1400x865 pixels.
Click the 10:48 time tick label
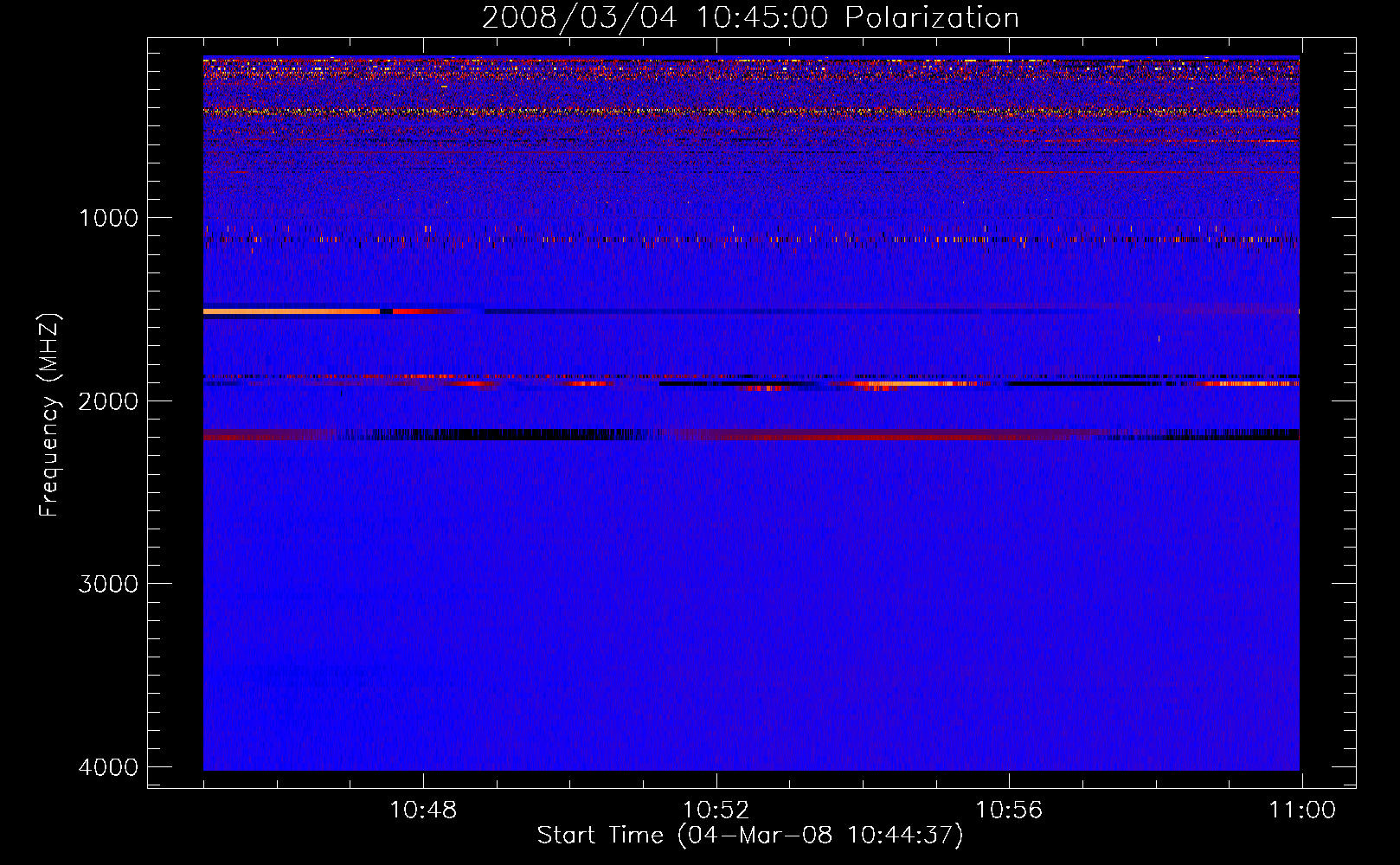click(423, 811)
